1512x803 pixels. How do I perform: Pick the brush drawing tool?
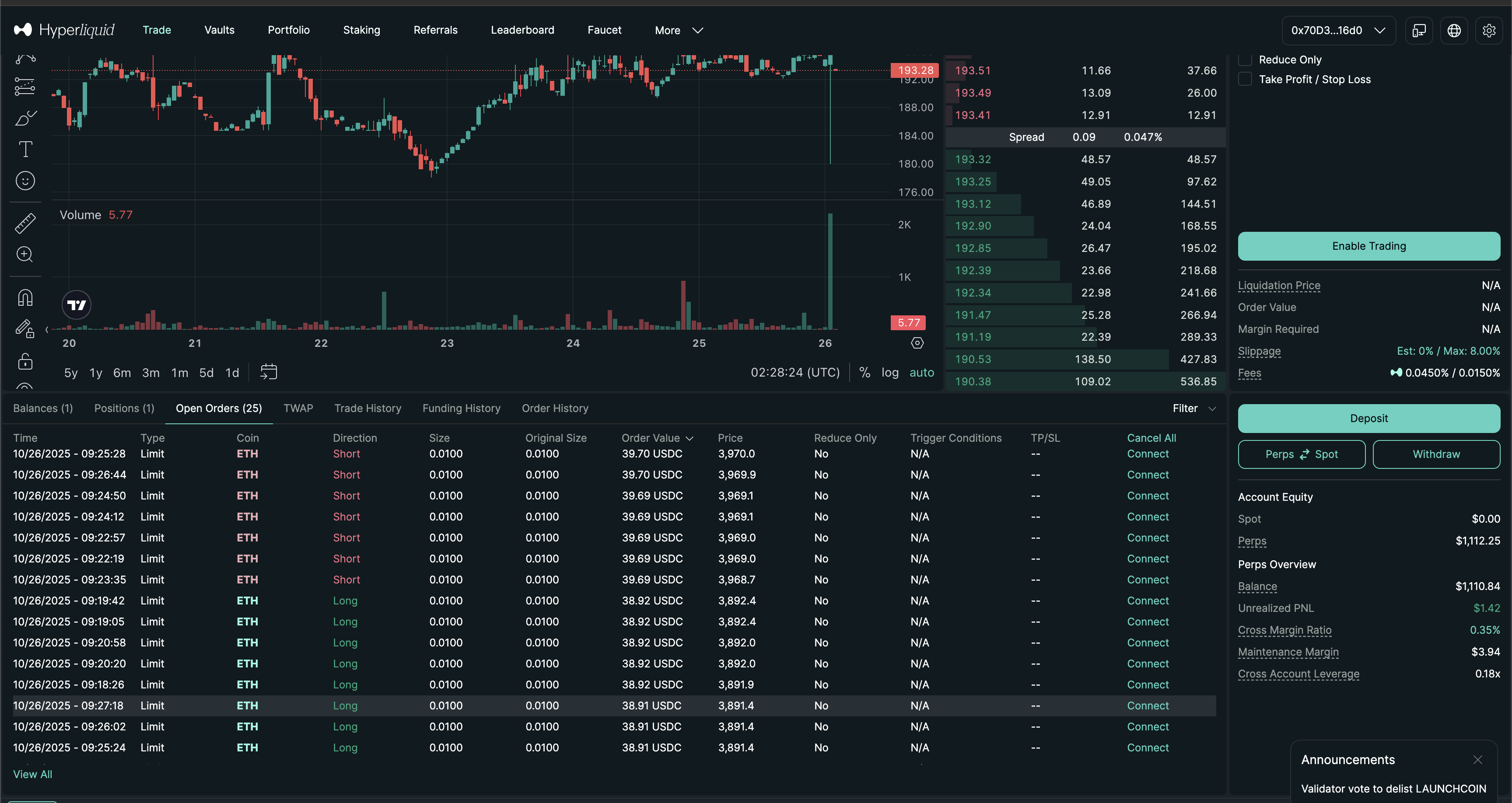coord(24,118)
